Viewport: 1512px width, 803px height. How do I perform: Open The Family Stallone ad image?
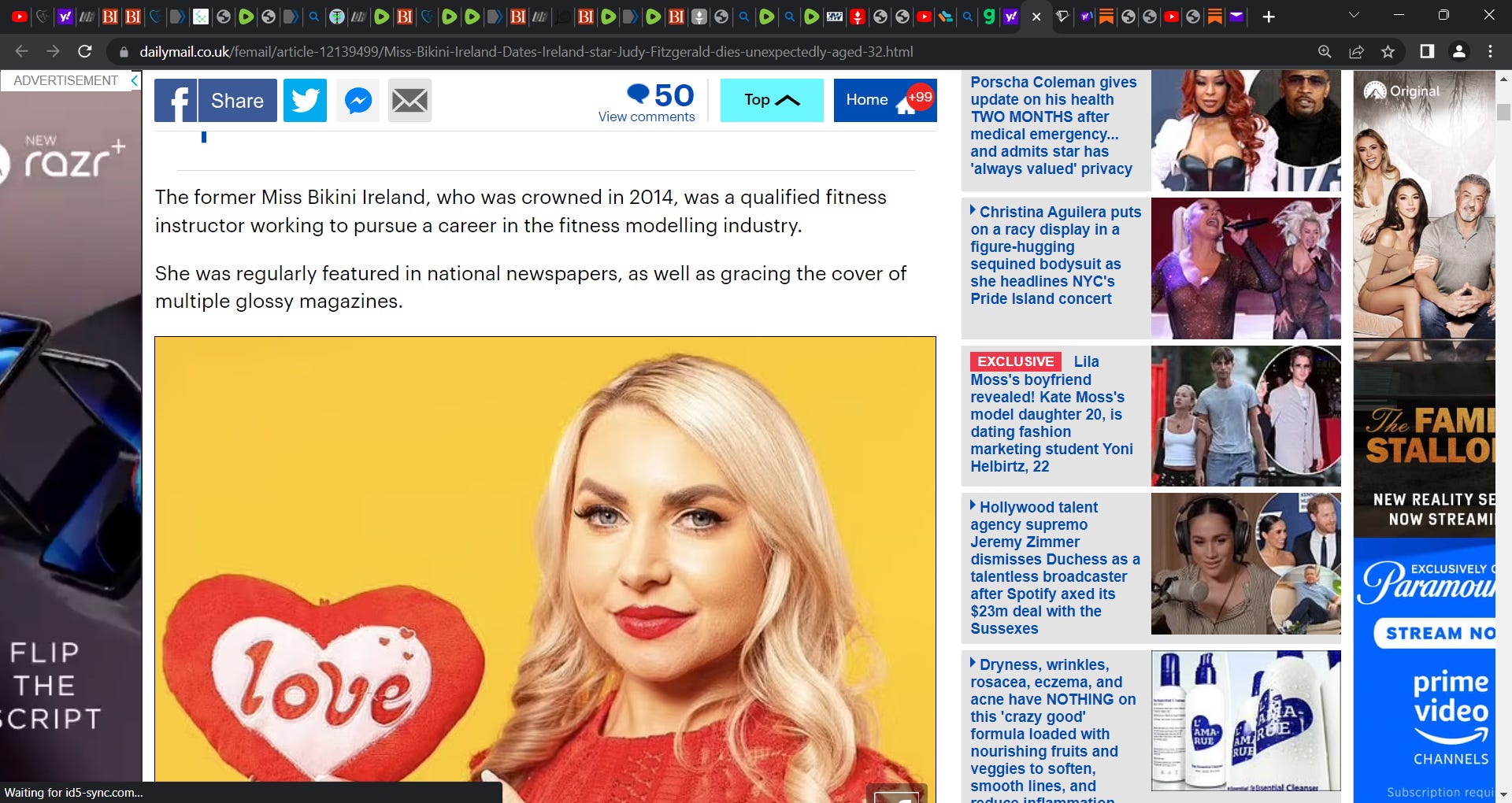coord(1424,304)
